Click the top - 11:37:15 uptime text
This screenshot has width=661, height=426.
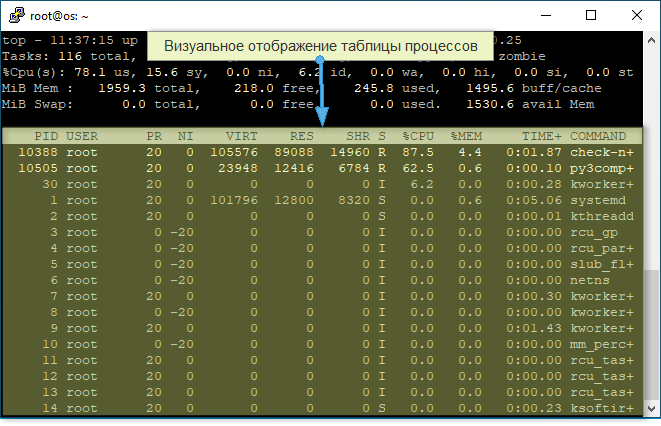pyautogui.click(x=70, y=40)
